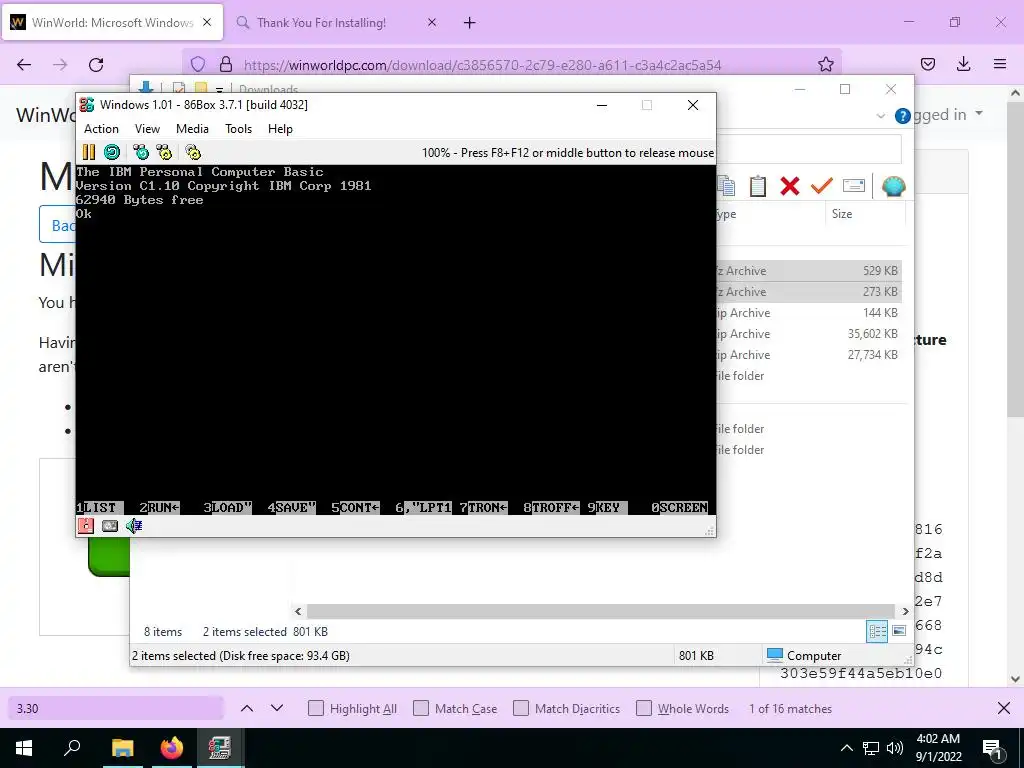Image resolution: width=1024 pixels, height=768 pixels.
Task: Send Ctrl+Alt+Del via 86Box toolbar icon
Action: [140, 152]
